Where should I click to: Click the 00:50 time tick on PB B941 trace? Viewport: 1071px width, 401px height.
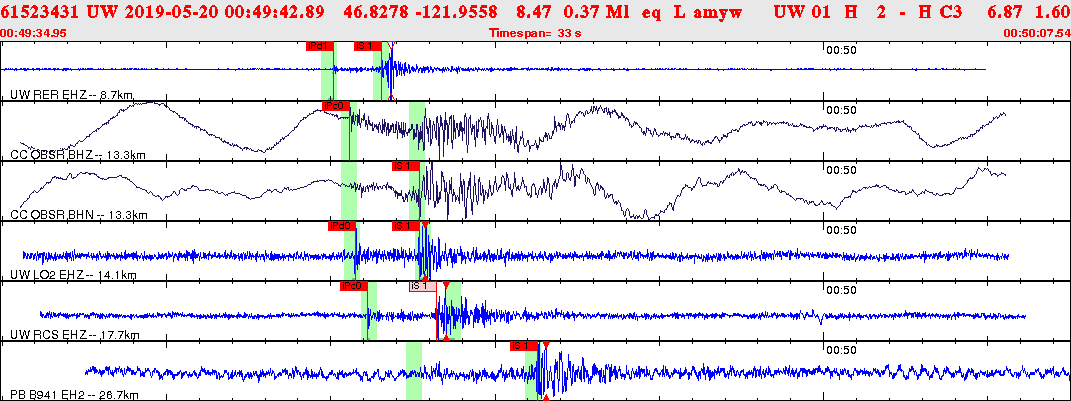(x=842, y=350)
